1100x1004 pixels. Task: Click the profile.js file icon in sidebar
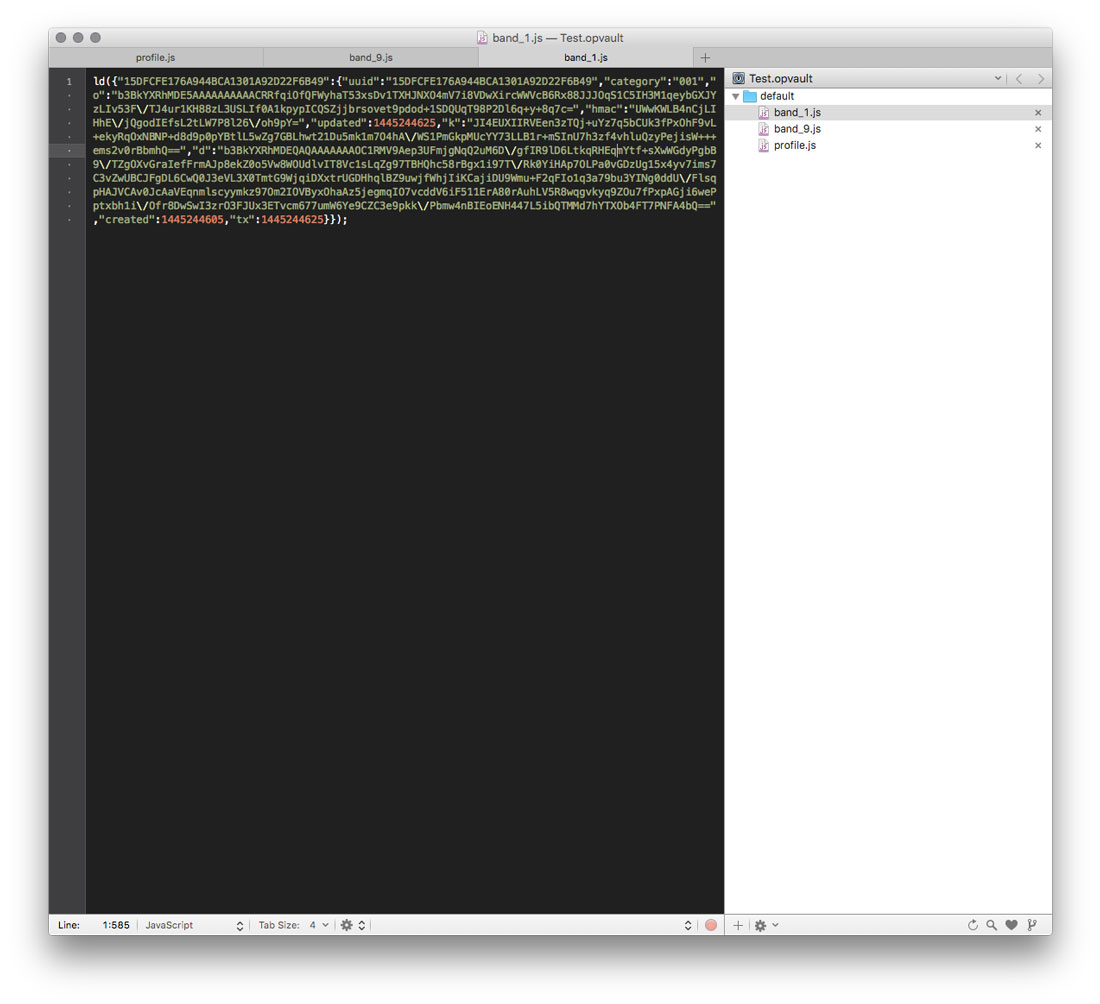(x=763, y=145)
